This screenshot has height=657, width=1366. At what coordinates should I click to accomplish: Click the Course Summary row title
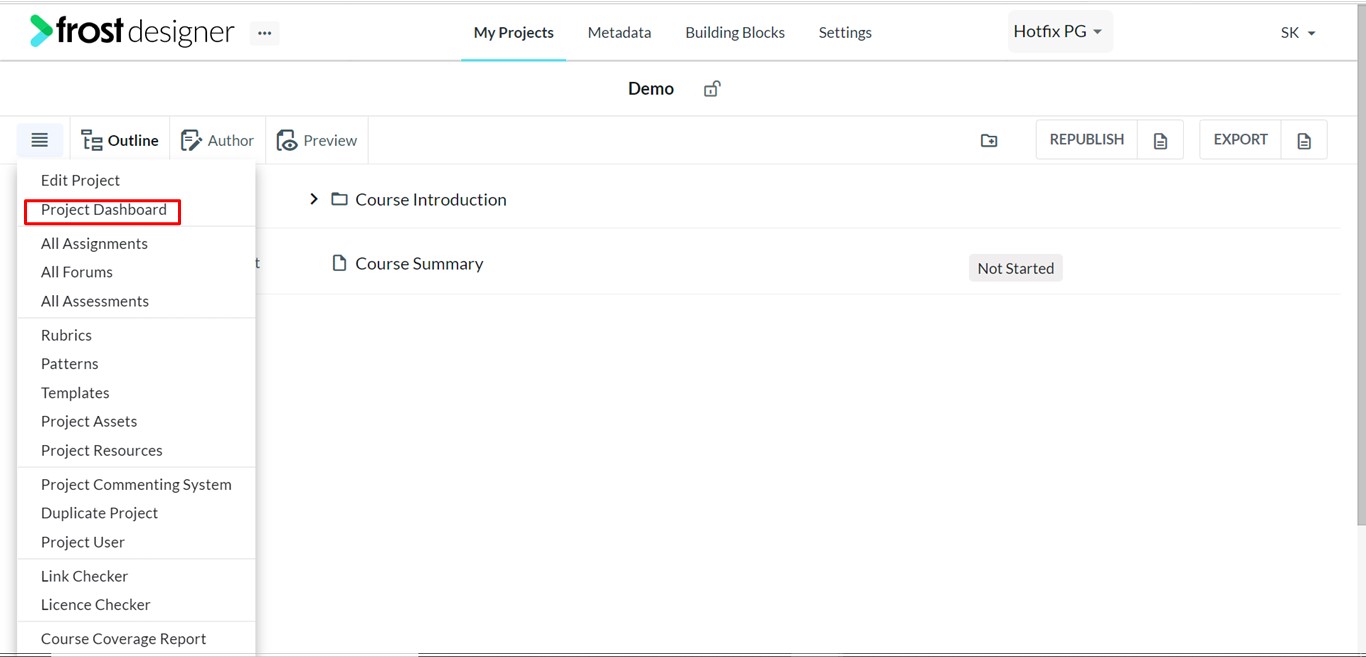click(x=419, y=263)
